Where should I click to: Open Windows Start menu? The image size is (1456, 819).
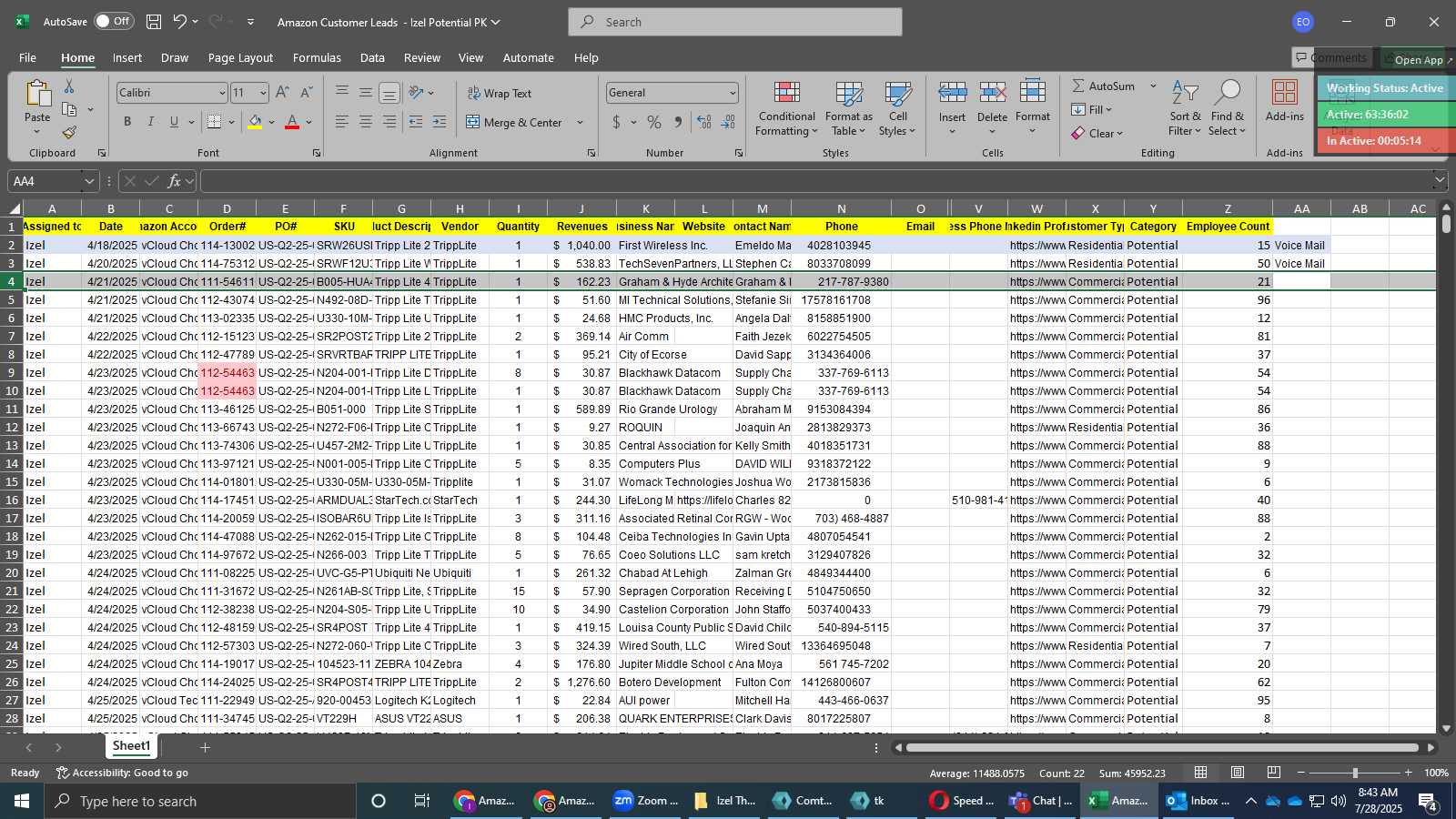pyautogui.click(x=22, y=801)
